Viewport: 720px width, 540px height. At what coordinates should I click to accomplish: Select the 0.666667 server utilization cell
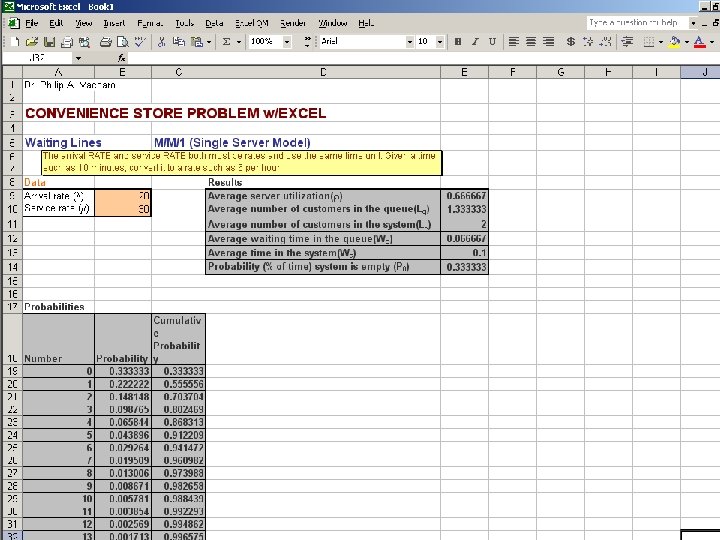click(464, 196)
